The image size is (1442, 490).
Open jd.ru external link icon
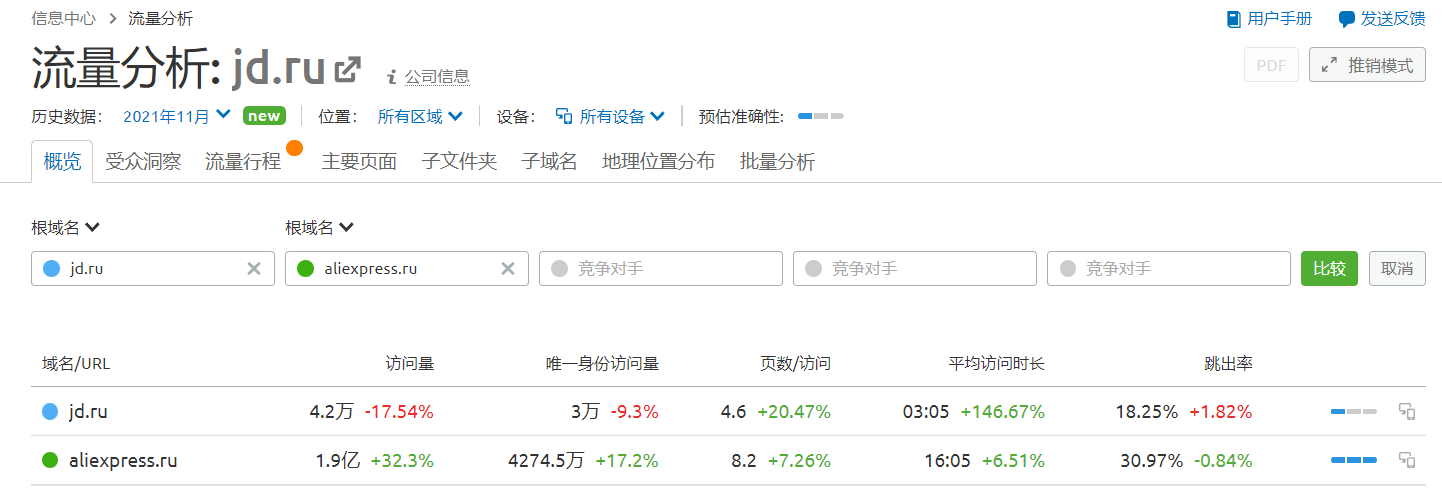[x=347, y=70]
